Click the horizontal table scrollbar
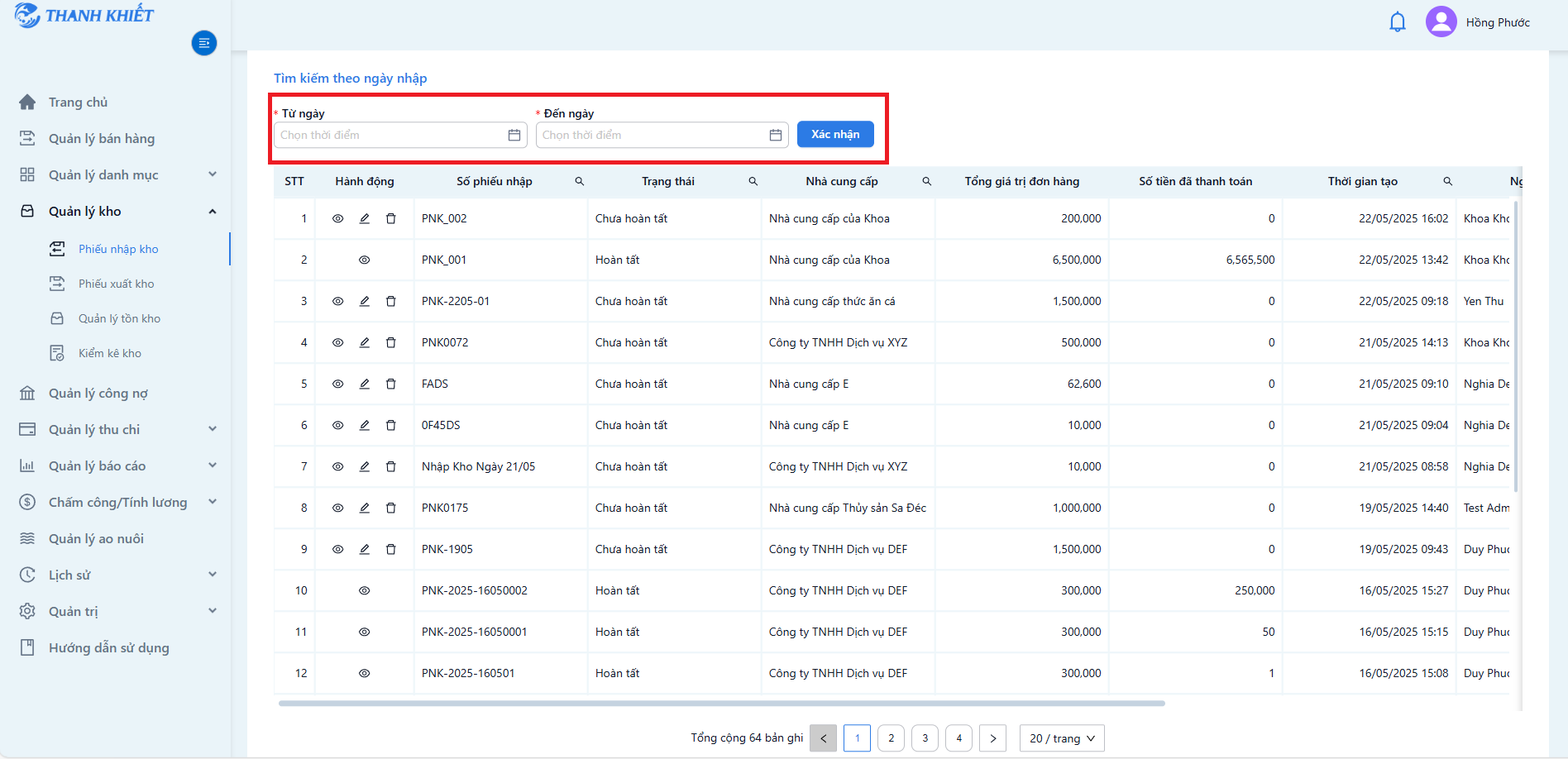 point(722,704)
